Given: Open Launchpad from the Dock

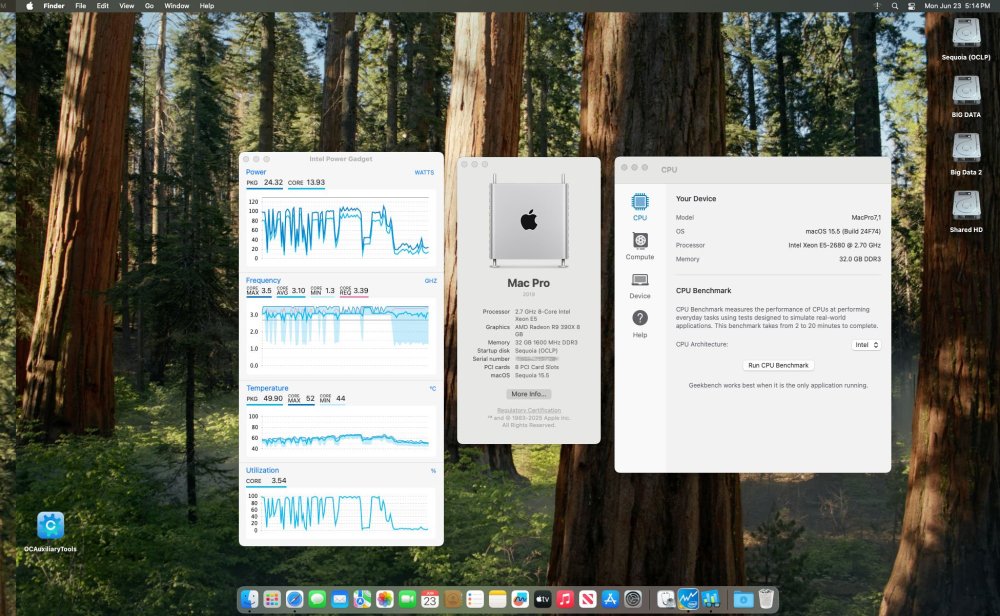Looking at the screenshot, I should (x=272, y=599).
